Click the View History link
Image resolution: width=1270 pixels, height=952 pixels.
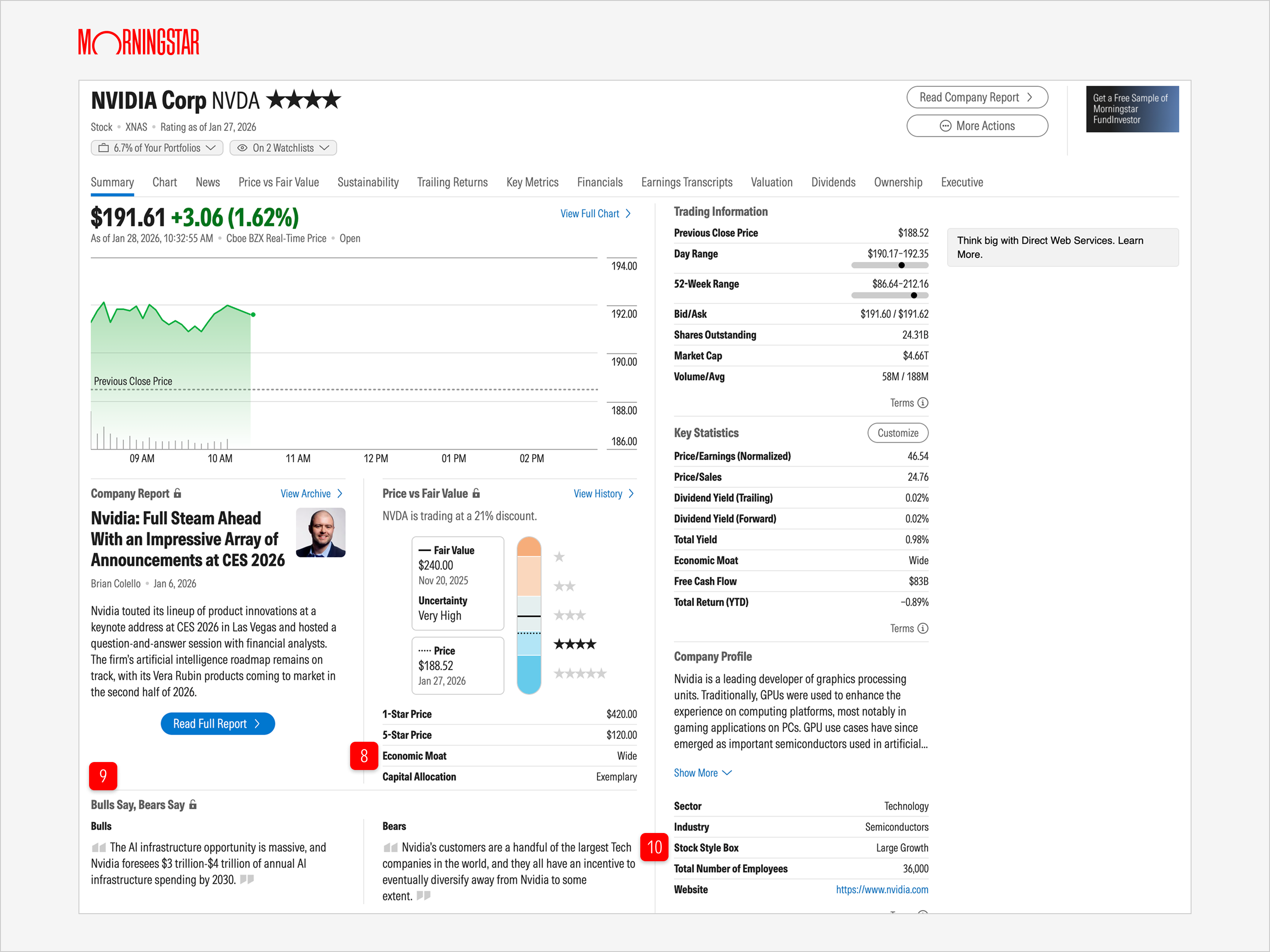pyautogui.click(x=604, y=494)
